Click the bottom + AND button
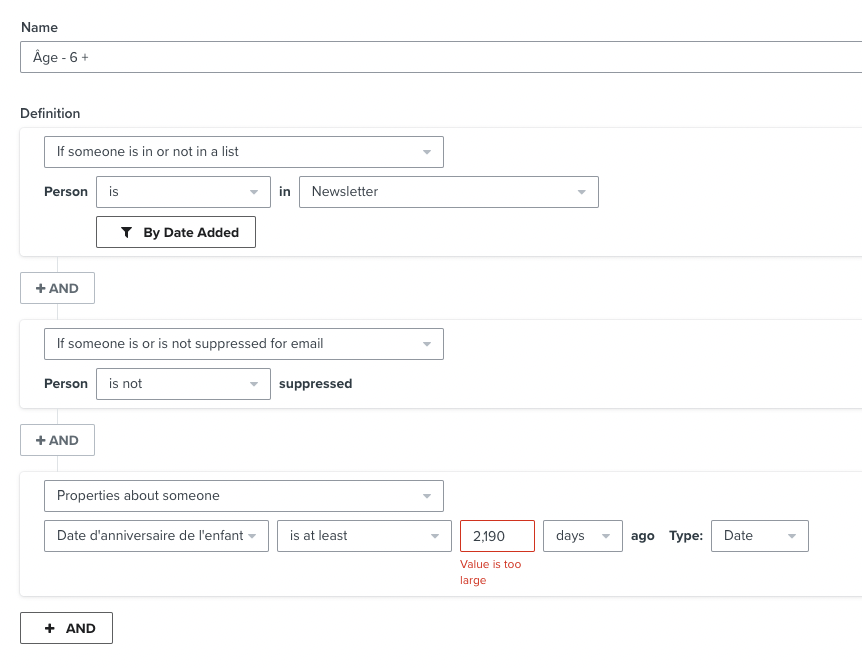 [x=67, y=628]
